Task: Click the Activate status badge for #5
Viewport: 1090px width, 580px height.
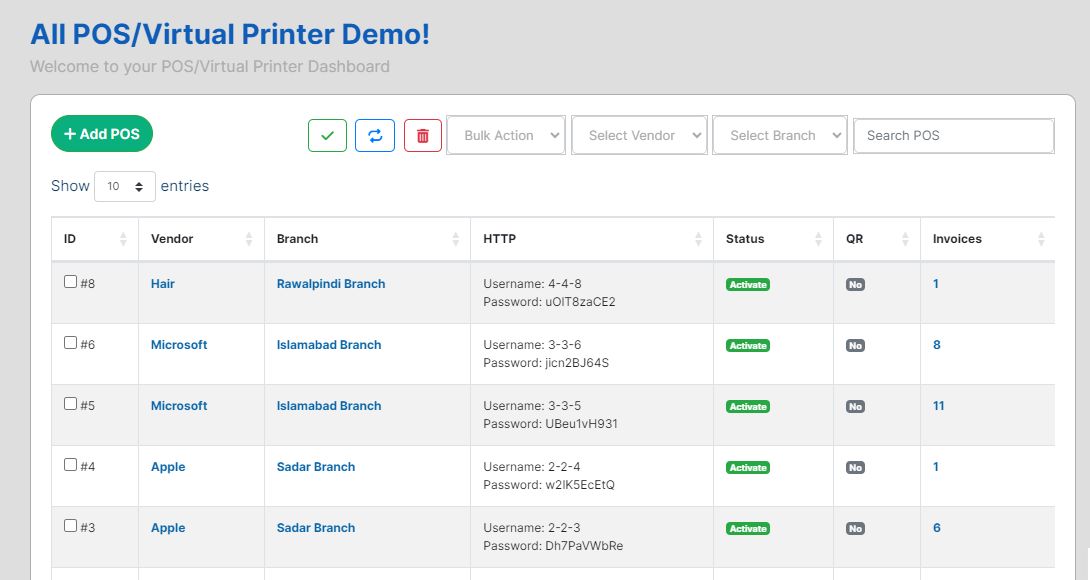Action: (748, 407)
